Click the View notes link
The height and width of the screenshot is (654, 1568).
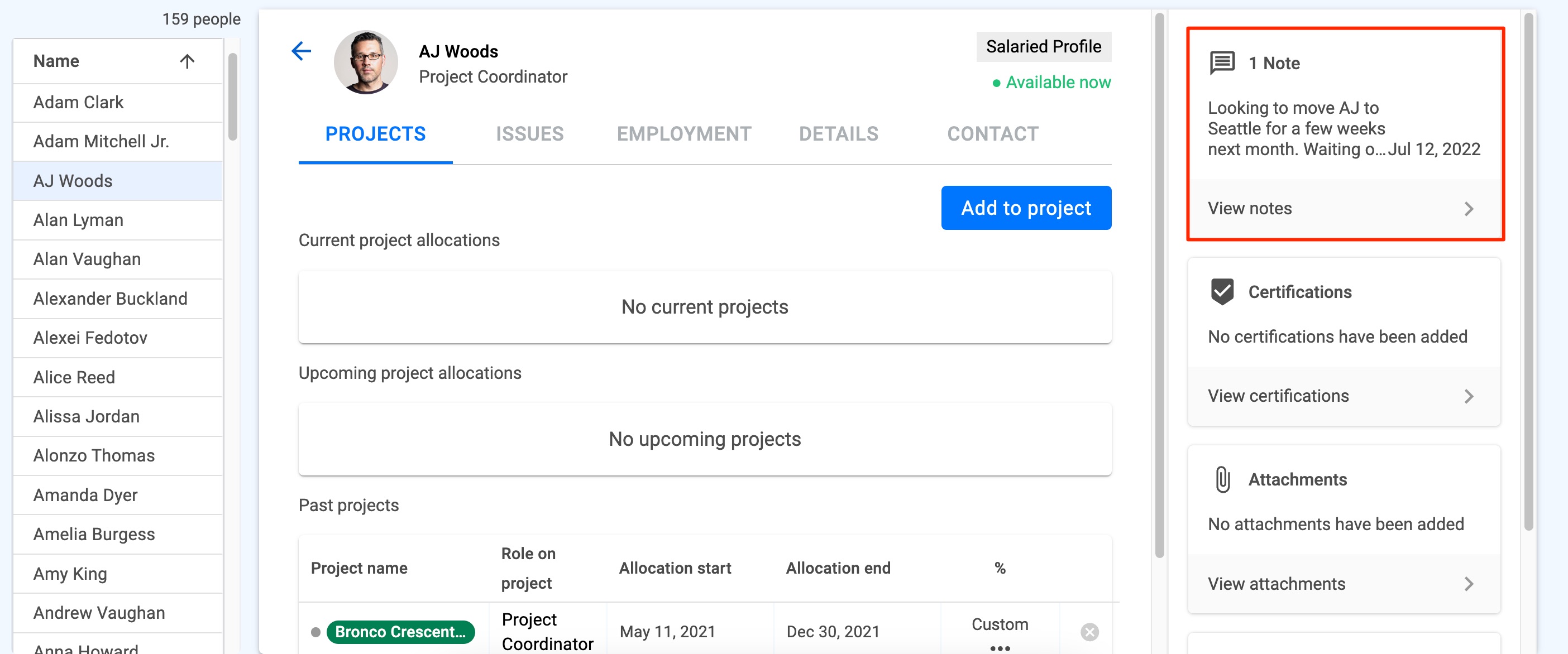(1249, 208)
